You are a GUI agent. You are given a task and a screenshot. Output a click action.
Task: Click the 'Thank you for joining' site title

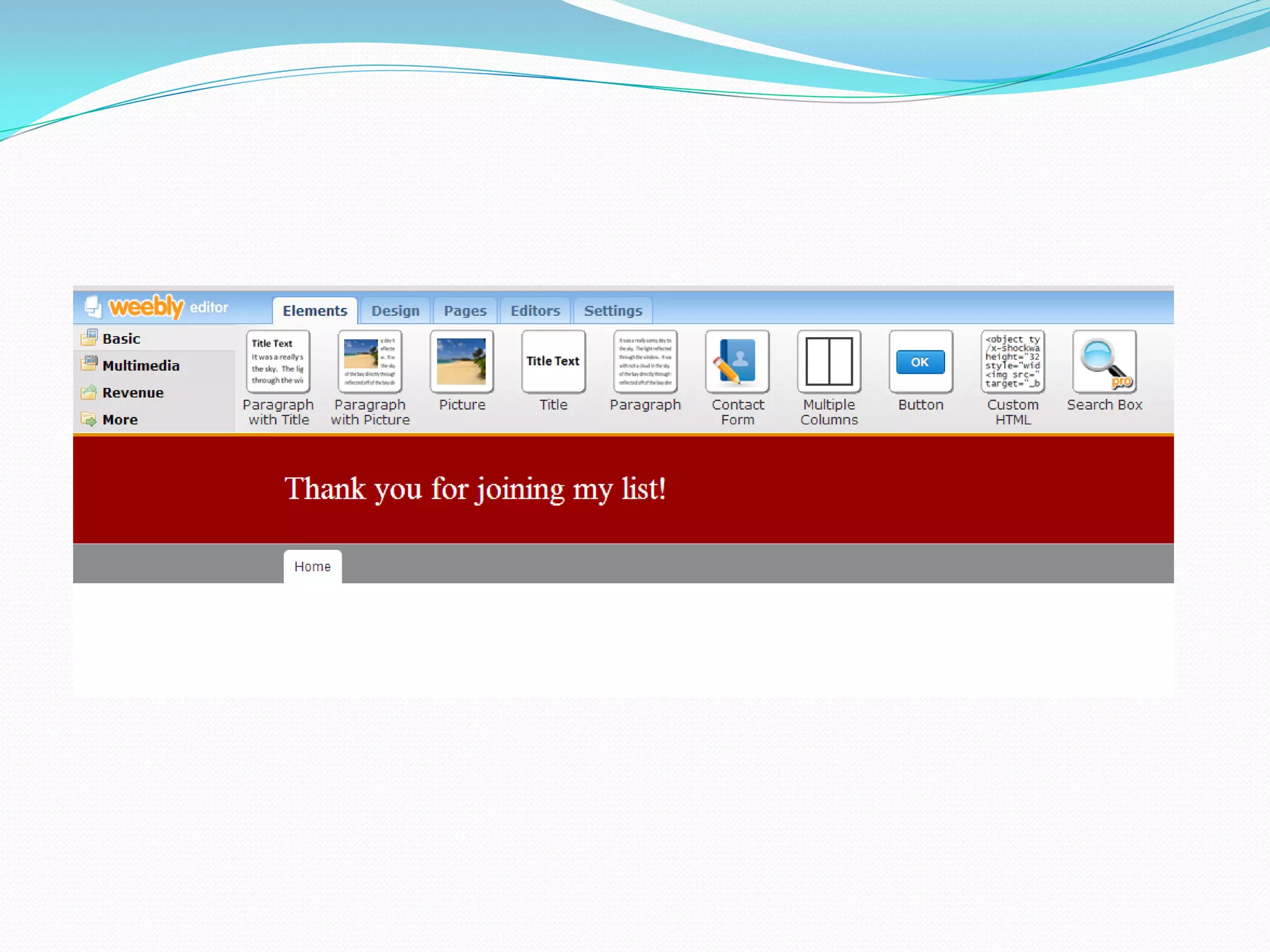pos(475,489)
